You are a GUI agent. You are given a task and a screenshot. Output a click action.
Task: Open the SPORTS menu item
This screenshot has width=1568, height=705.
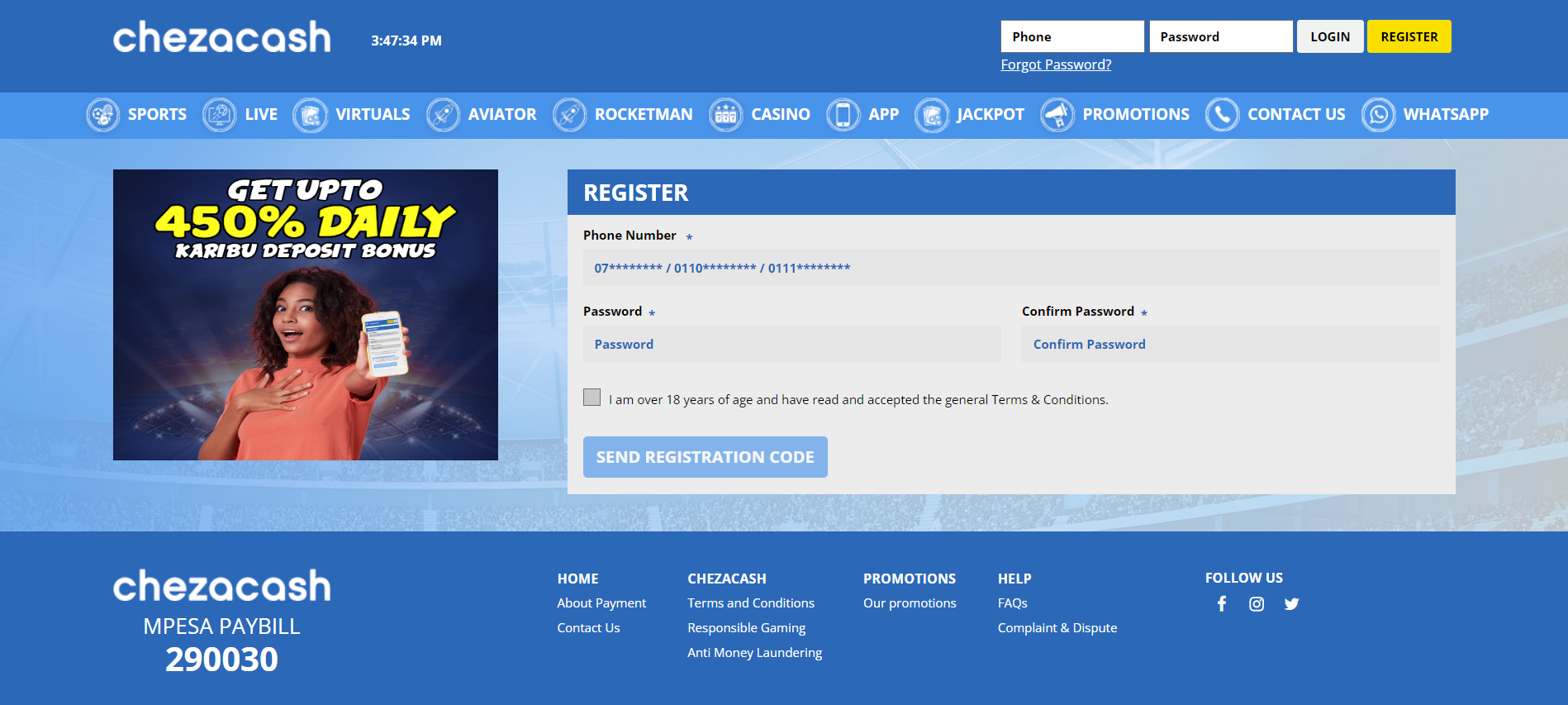[x=157, y=114]
